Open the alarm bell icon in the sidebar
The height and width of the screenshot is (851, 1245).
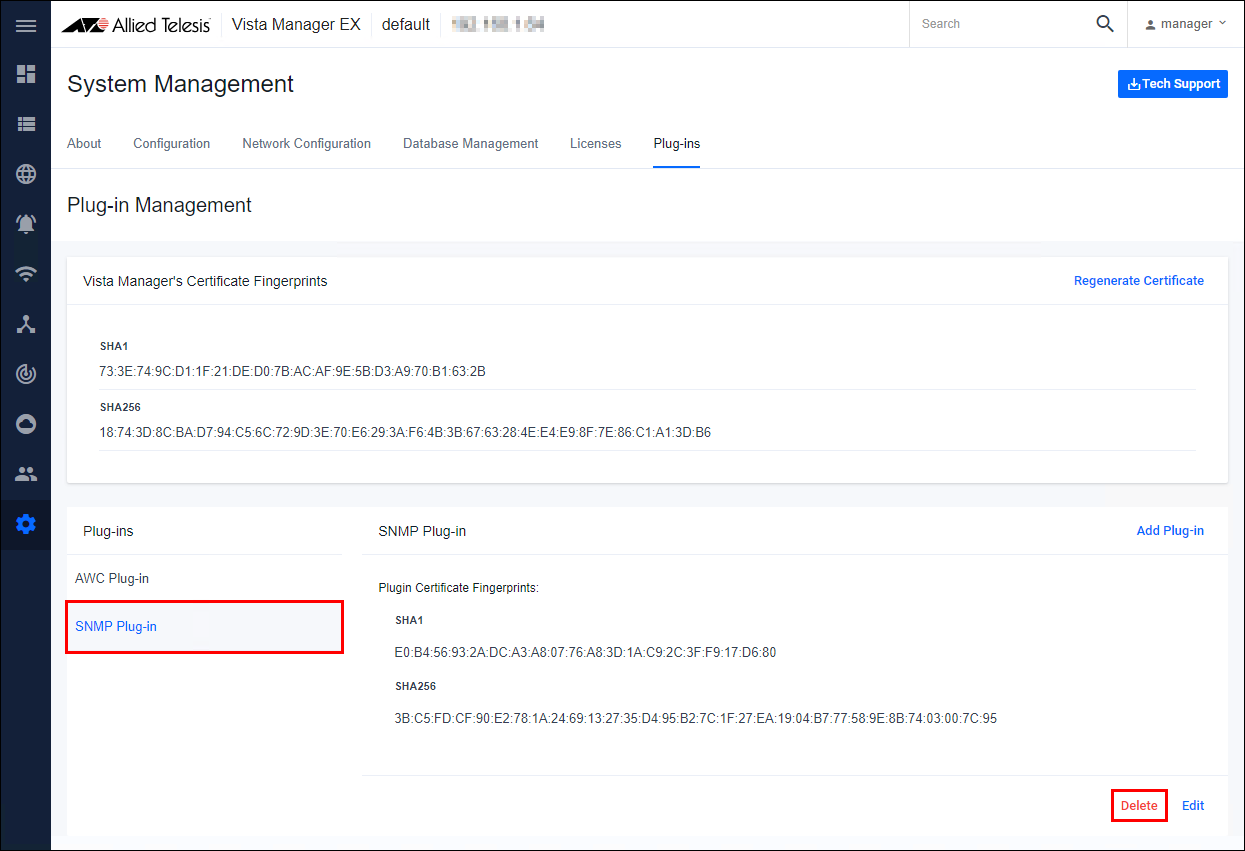pyautogui.click(x=26, y=224)
